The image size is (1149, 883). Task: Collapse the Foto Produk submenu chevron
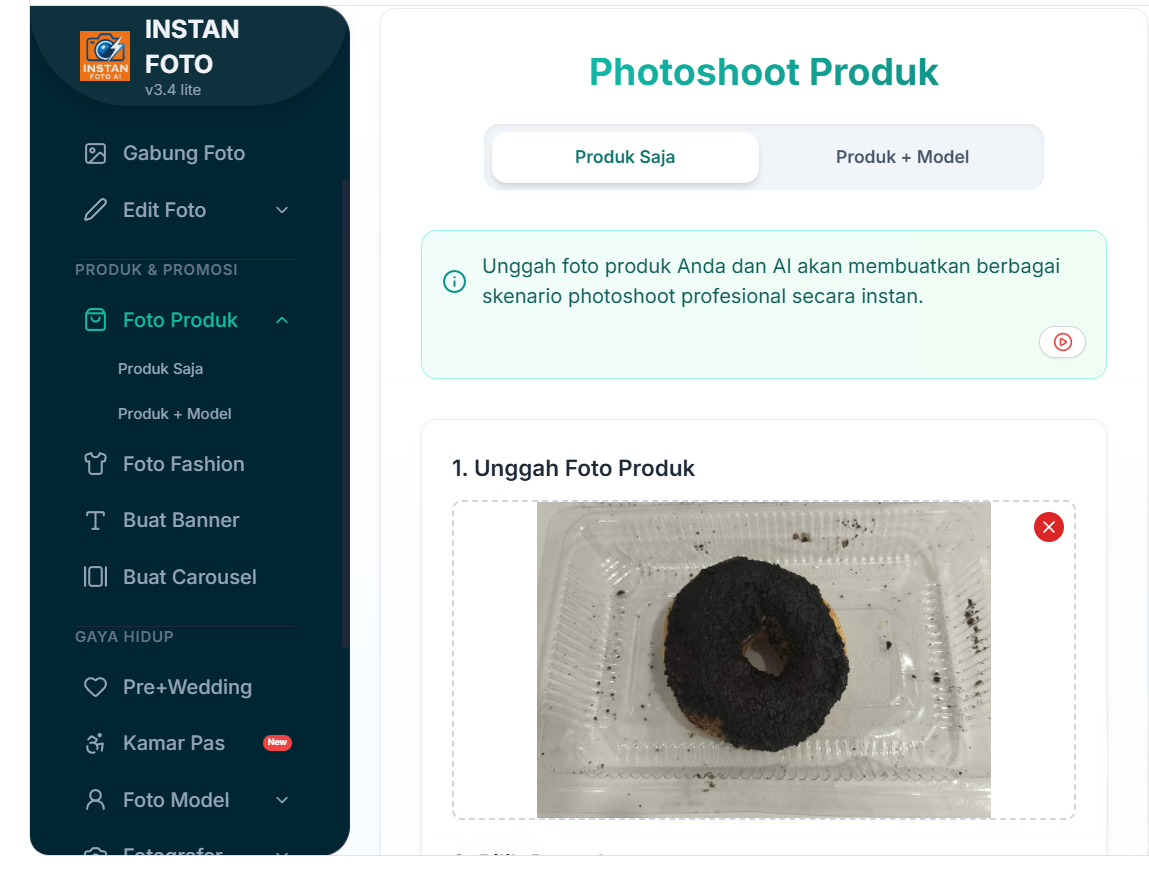pyautogui.click(x=282, y=320)
